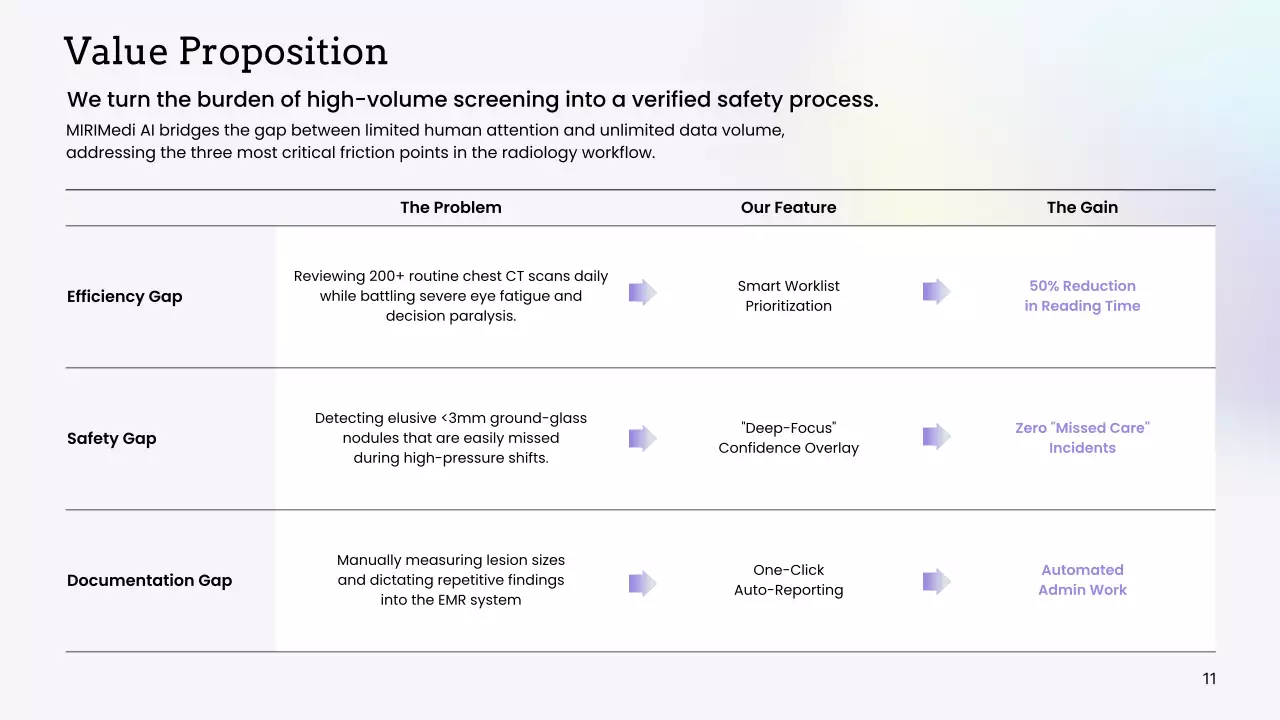Click the arrow after the EMR system problem
This screenshot has height=720, width=1280.
(x=642, y=583)
